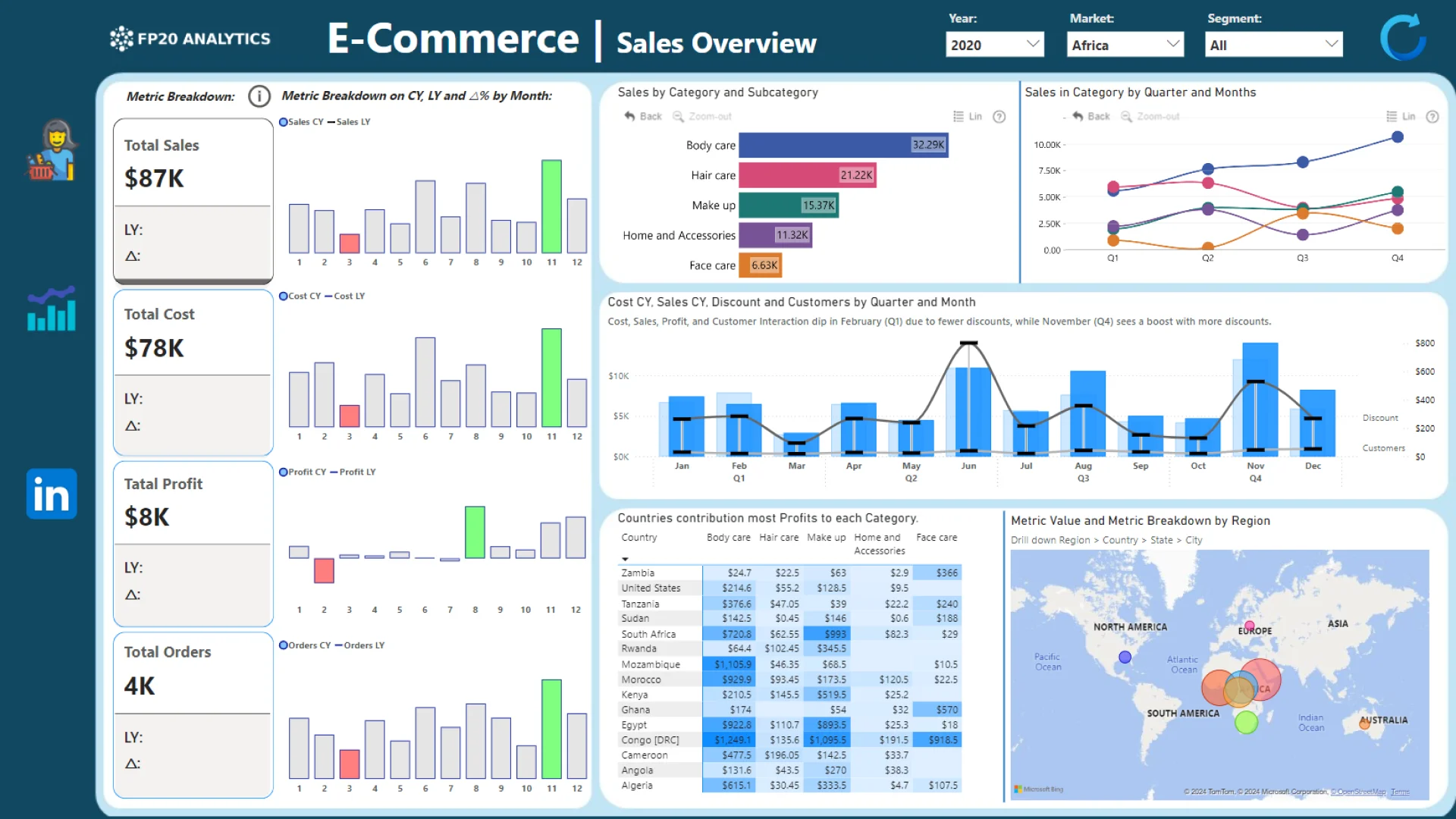Sort table by Hair care column header
1456x819 pixels.
pyautogui.click(x=779, y=538)
